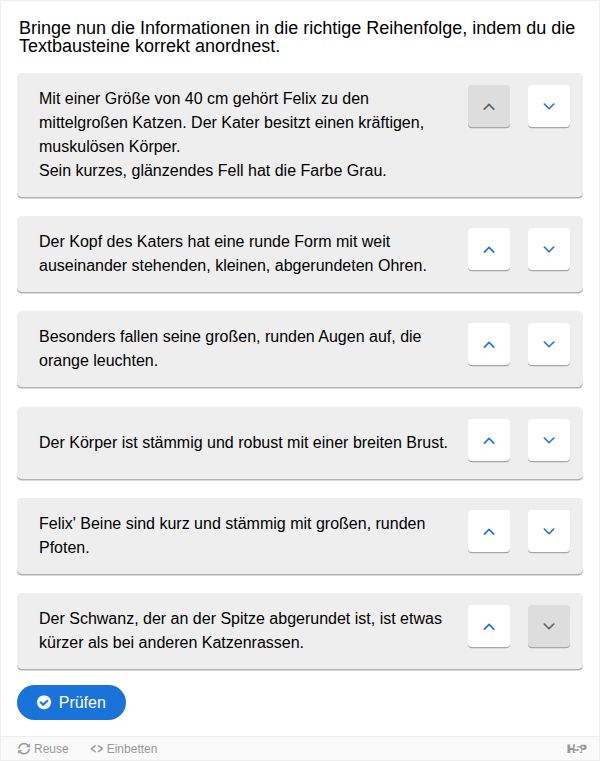Move the 'Der Kopf des Katers' block up
This screenshot has height=761, width=600.
(489, 249)
